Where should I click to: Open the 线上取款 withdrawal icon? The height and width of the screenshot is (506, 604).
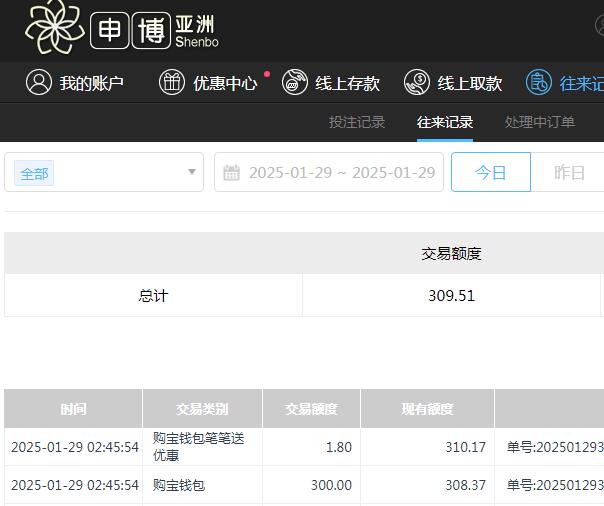417,82
